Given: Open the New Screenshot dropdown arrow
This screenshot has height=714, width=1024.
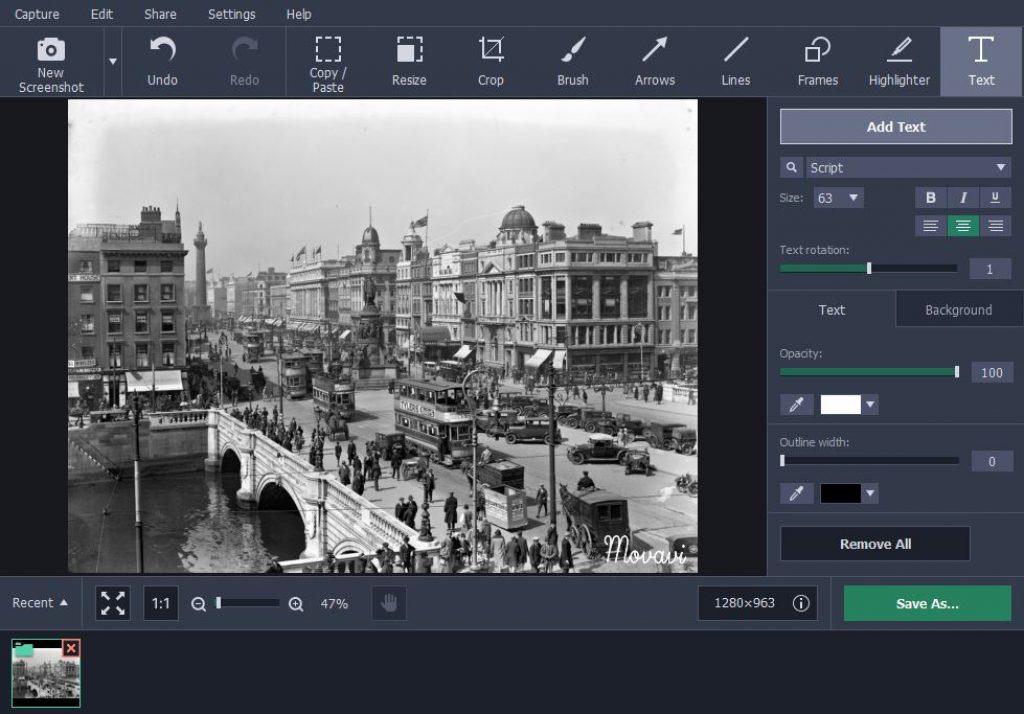Looking at the screenshot, I should point(113,61).
